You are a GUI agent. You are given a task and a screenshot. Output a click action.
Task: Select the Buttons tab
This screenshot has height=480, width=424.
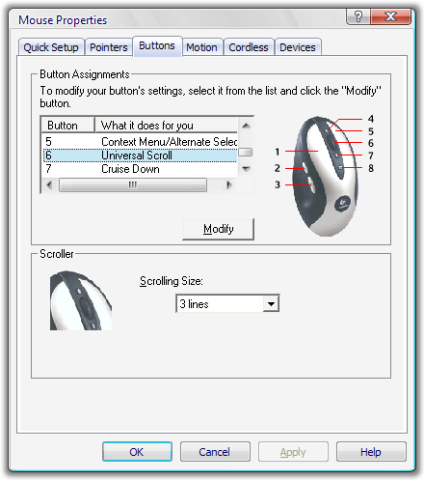(157, 46)
